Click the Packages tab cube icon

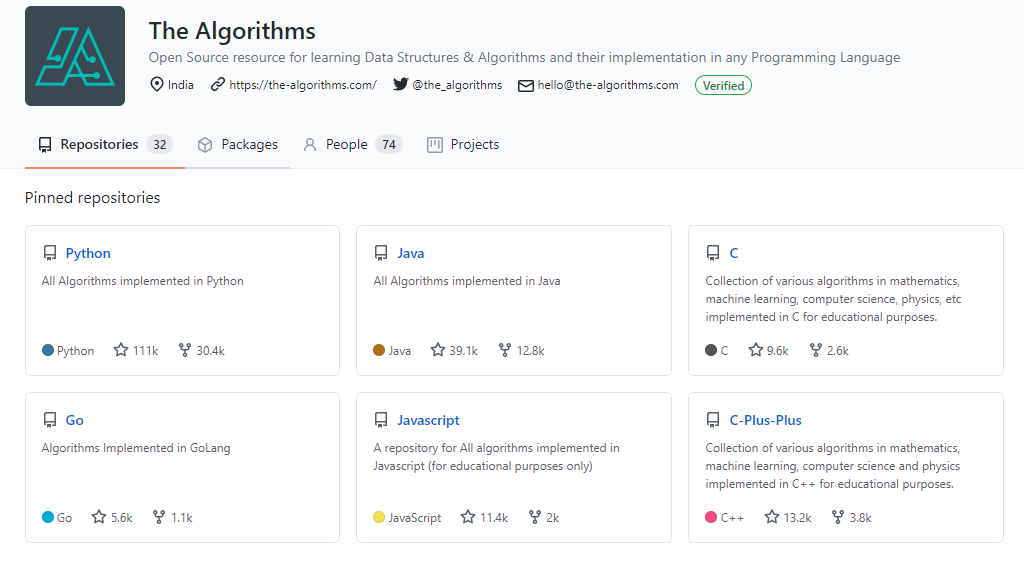click(205, 145)
